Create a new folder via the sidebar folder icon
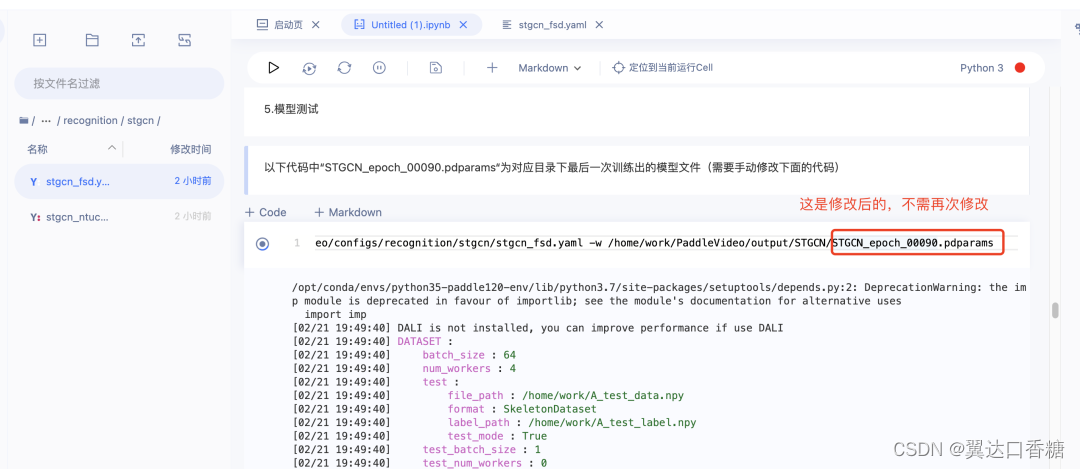Viewport: 1080px width, 469px height. pos(92,40)
